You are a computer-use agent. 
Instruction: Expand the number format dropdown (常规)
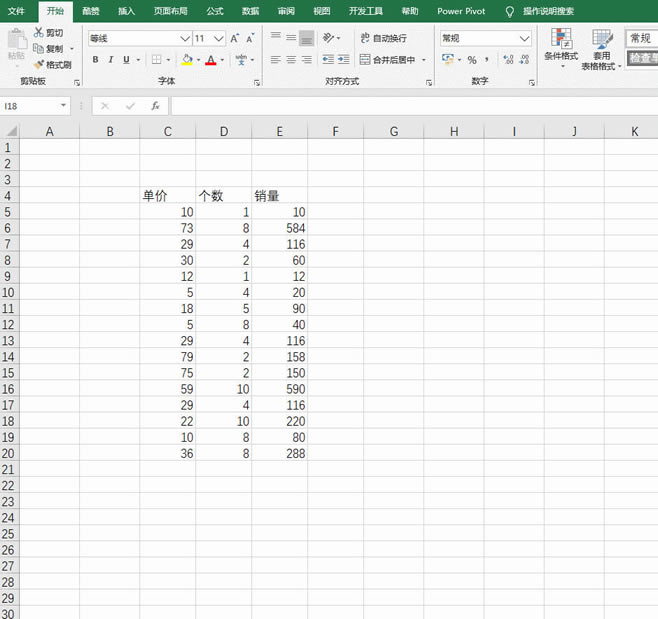coord(524,39)
